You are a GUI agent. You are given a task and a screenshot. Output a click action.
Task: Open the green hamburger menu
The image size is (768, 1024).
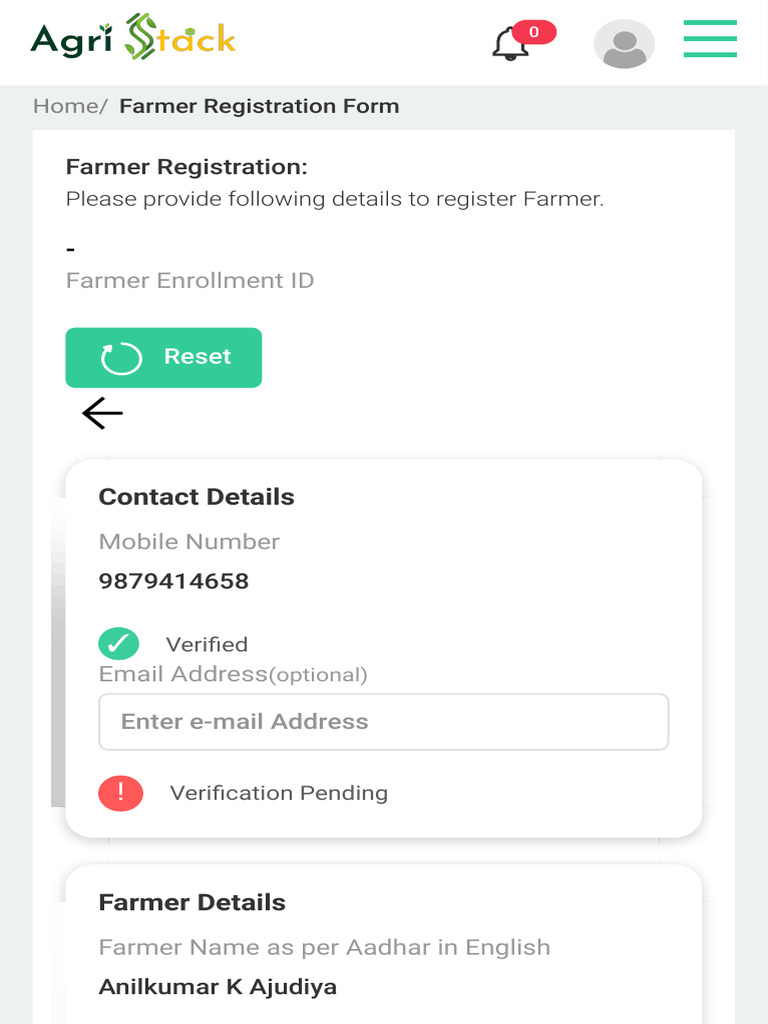710,39
